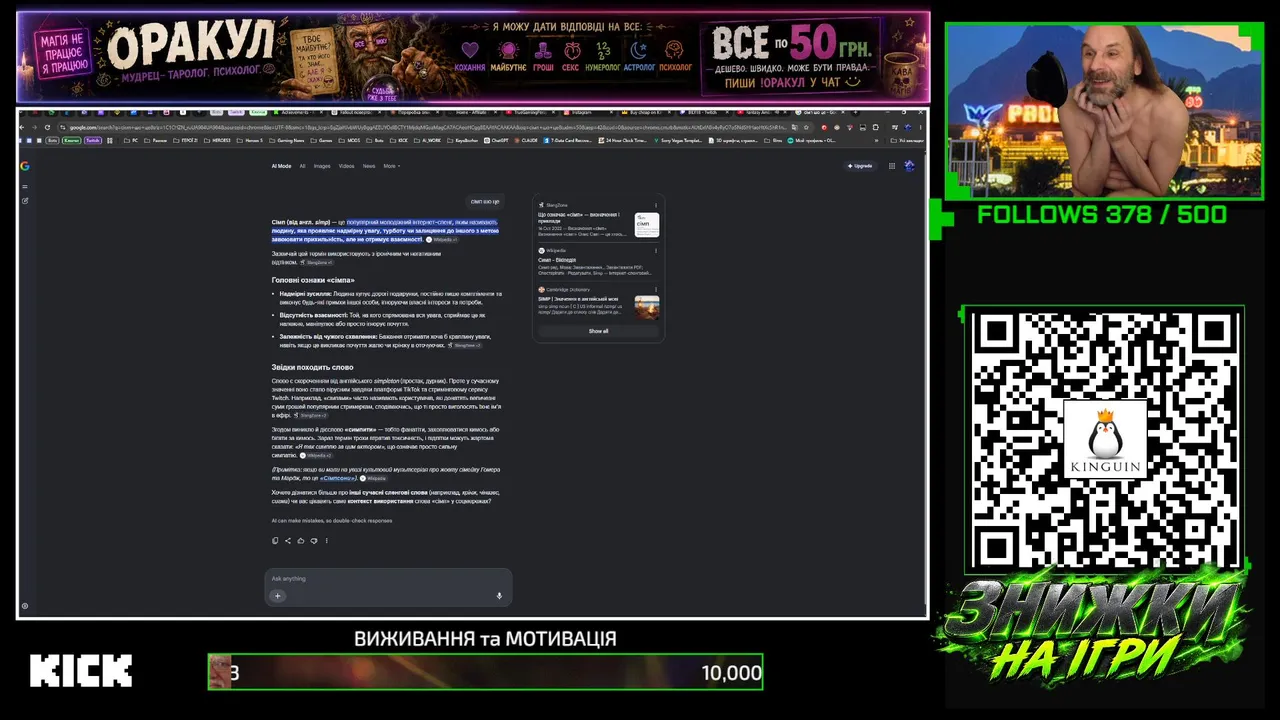Click the new AI chat icon in left sidebar

tap(25, 201)
